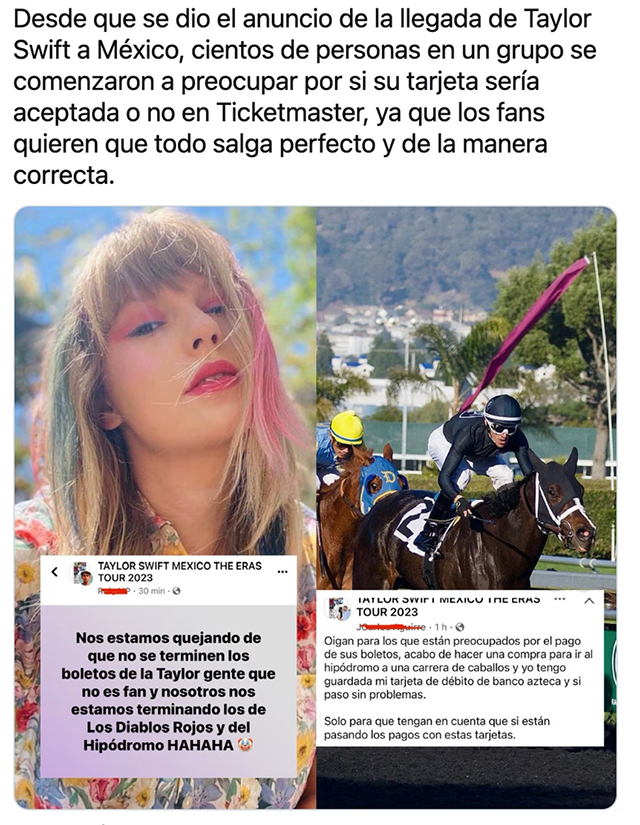Open the group avatar on the purple-background post
640x825 pixels.
point(82,574)
